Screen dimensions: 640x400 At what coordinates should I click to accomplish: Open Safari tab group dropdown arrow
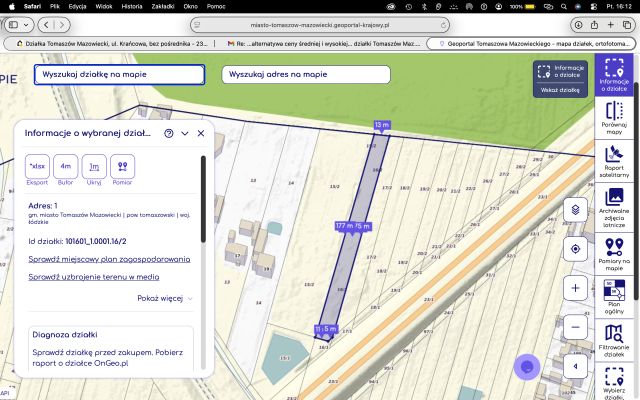pyautogui.click(x=26, y=25)
